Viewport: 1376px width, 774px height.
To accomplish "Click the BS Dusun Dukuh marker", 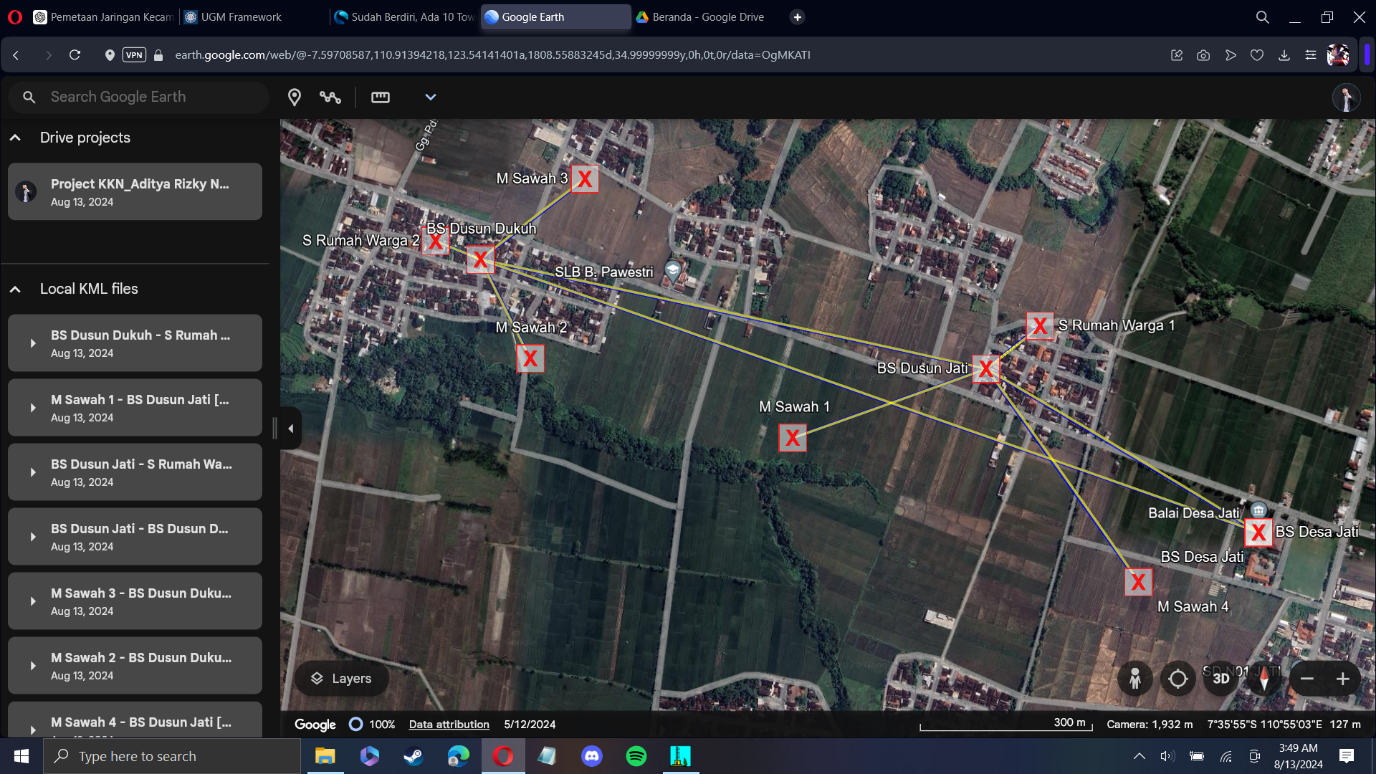I will click(x=481, y=260).
